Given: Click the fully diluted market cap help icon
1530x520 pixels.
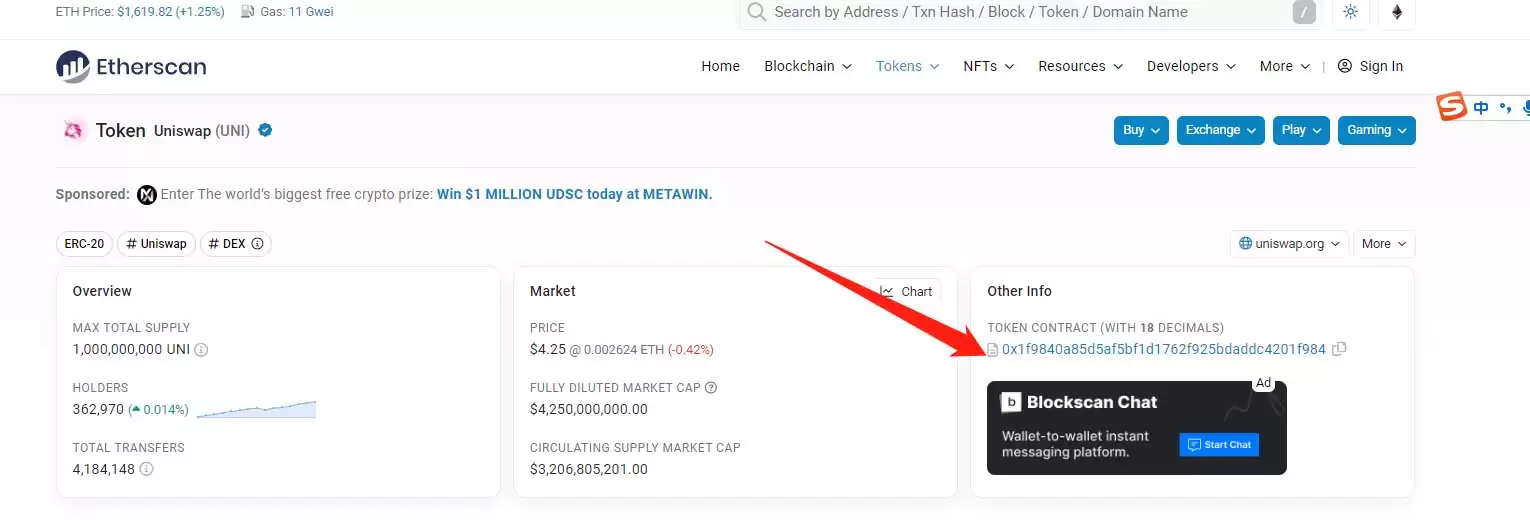Looking at the screenshot, I should (711, 388).
